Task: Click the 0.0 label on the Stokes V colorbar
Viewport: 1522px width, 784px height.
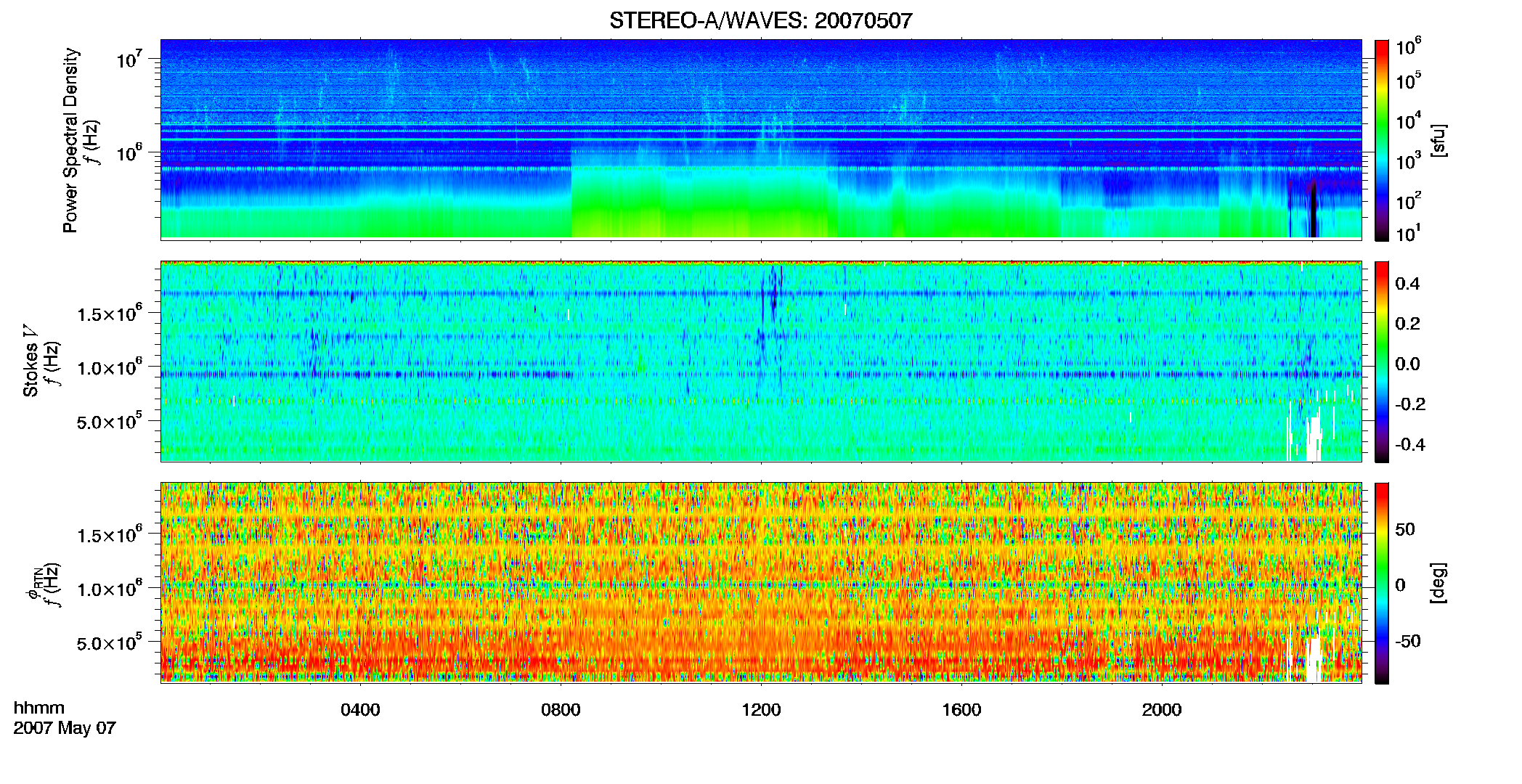Action: coord(1407,364)
